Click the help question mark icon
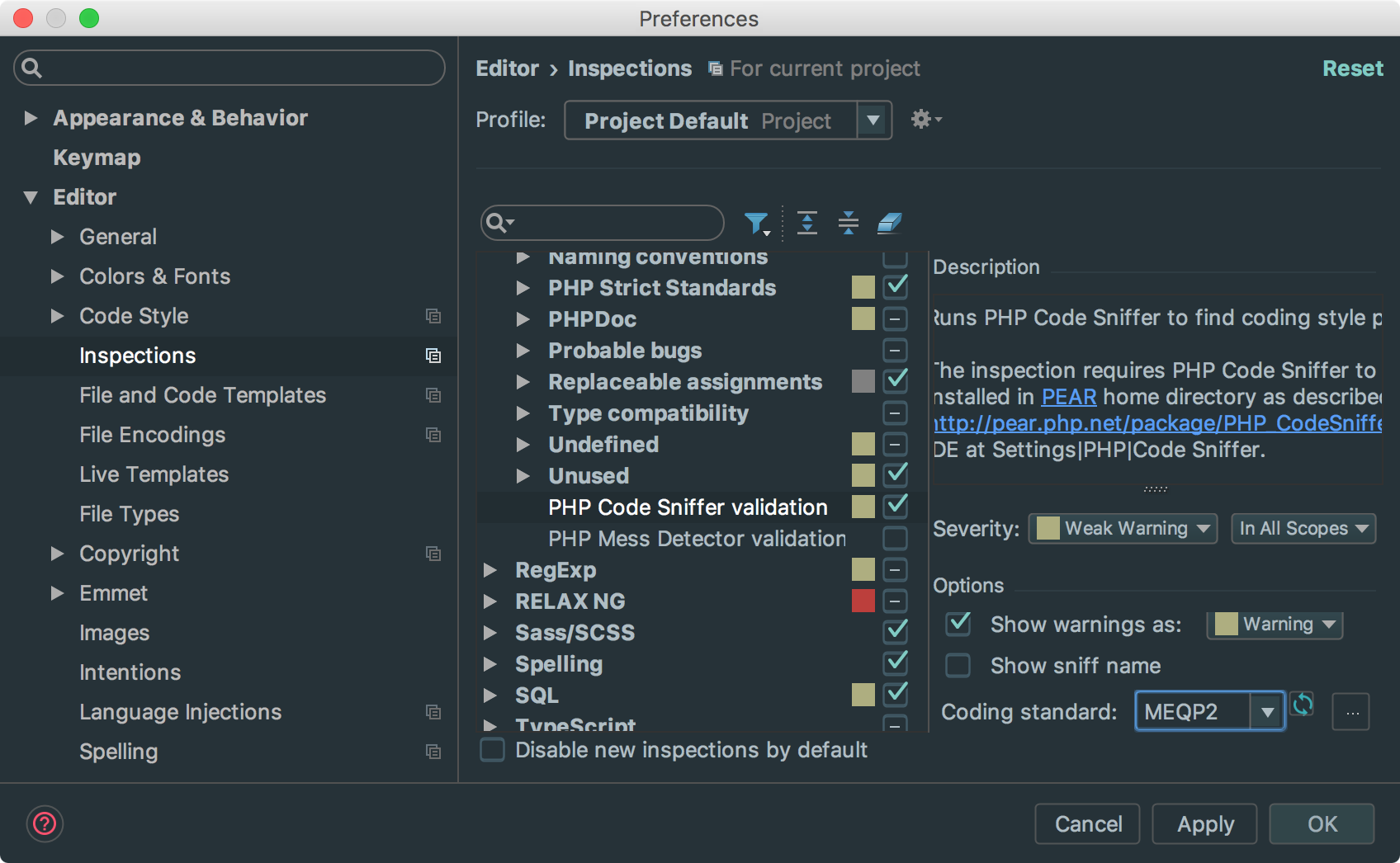1400x863 pixels. pos(45,823)
